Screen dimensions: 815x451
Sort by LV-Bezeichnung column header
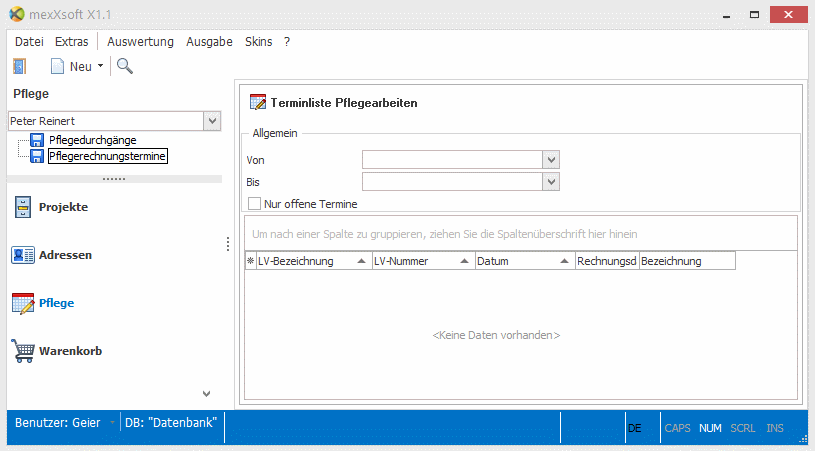click(x=314, y=261)
